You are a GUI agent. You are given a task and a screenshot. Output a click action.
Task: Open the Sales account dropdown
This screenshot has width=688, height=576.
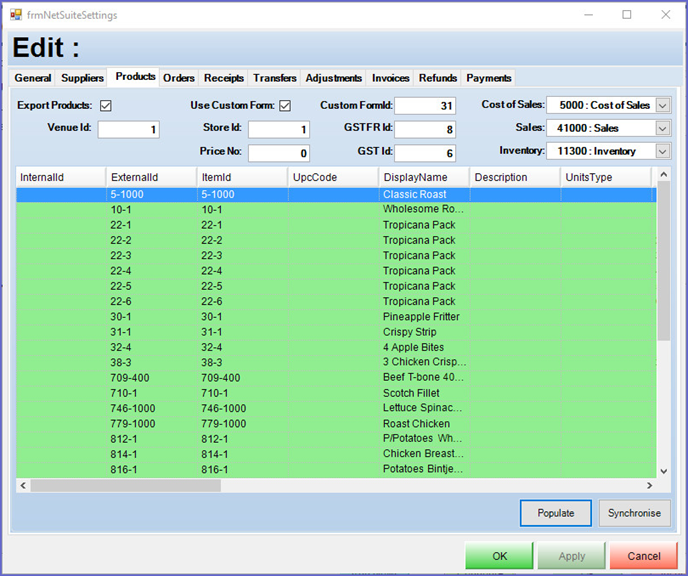point(662,128)
